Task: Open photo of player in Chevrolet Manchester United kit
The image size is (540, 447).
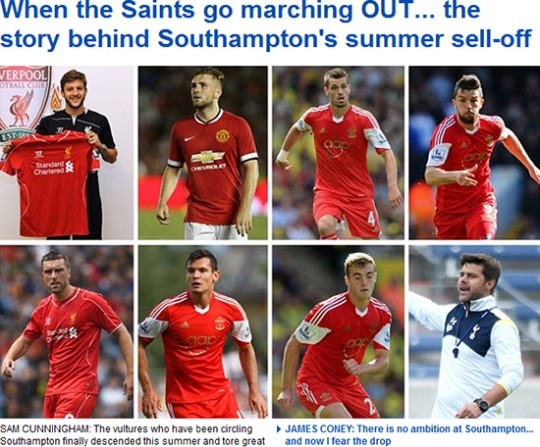Action: (202, 153)
